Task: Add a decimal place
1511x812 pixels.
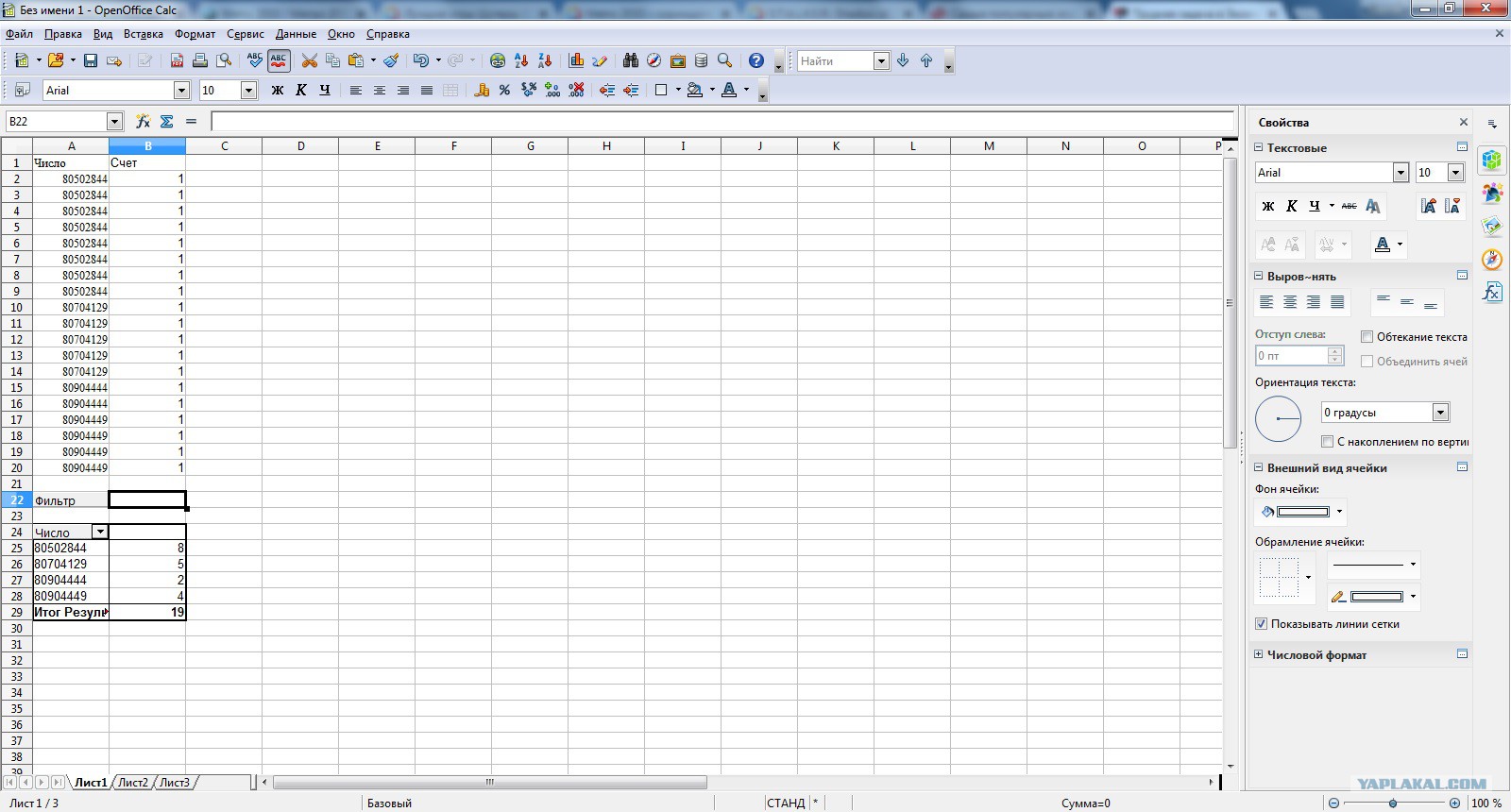Action: (x=552, y=90)
